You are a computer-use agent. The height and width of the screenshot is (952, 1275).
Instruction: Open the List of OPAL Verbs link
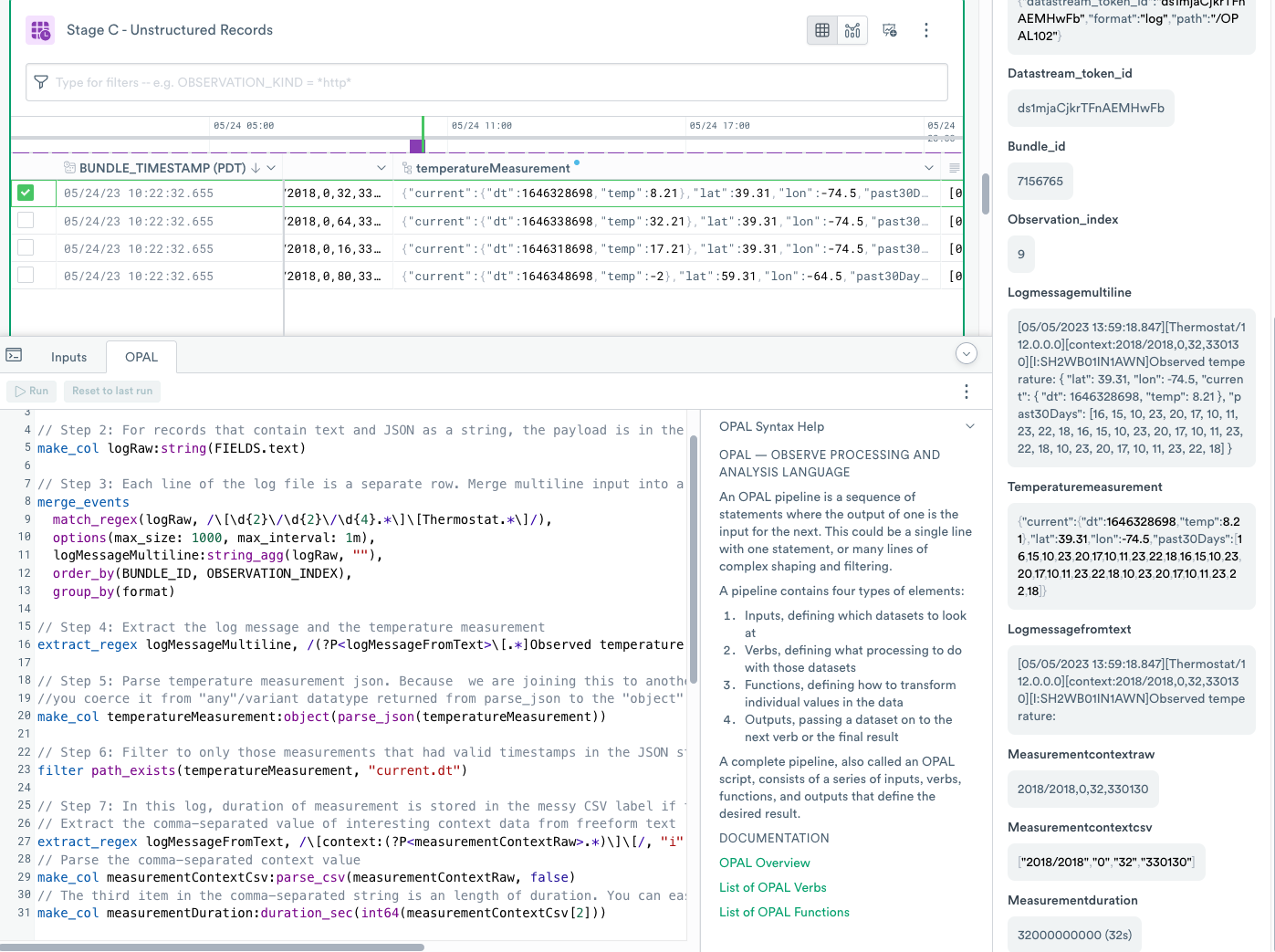point(772,887)
